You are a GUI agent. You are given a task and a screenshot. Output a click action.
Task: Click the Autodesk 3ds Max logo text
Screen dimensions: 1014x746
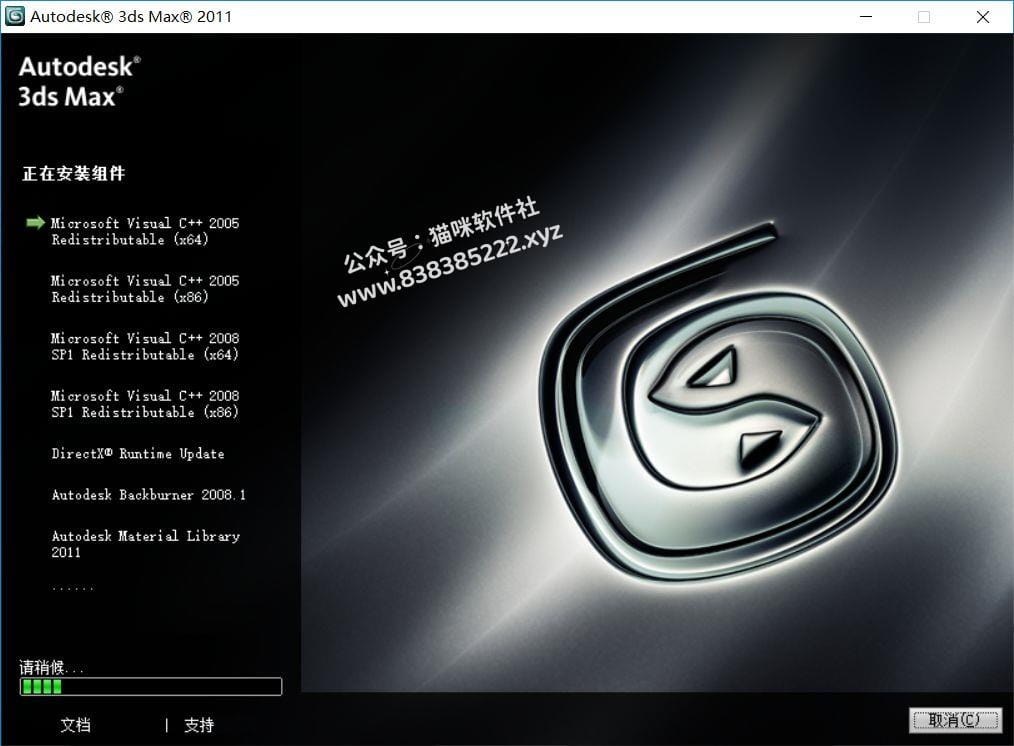click(x=80, y=81)
